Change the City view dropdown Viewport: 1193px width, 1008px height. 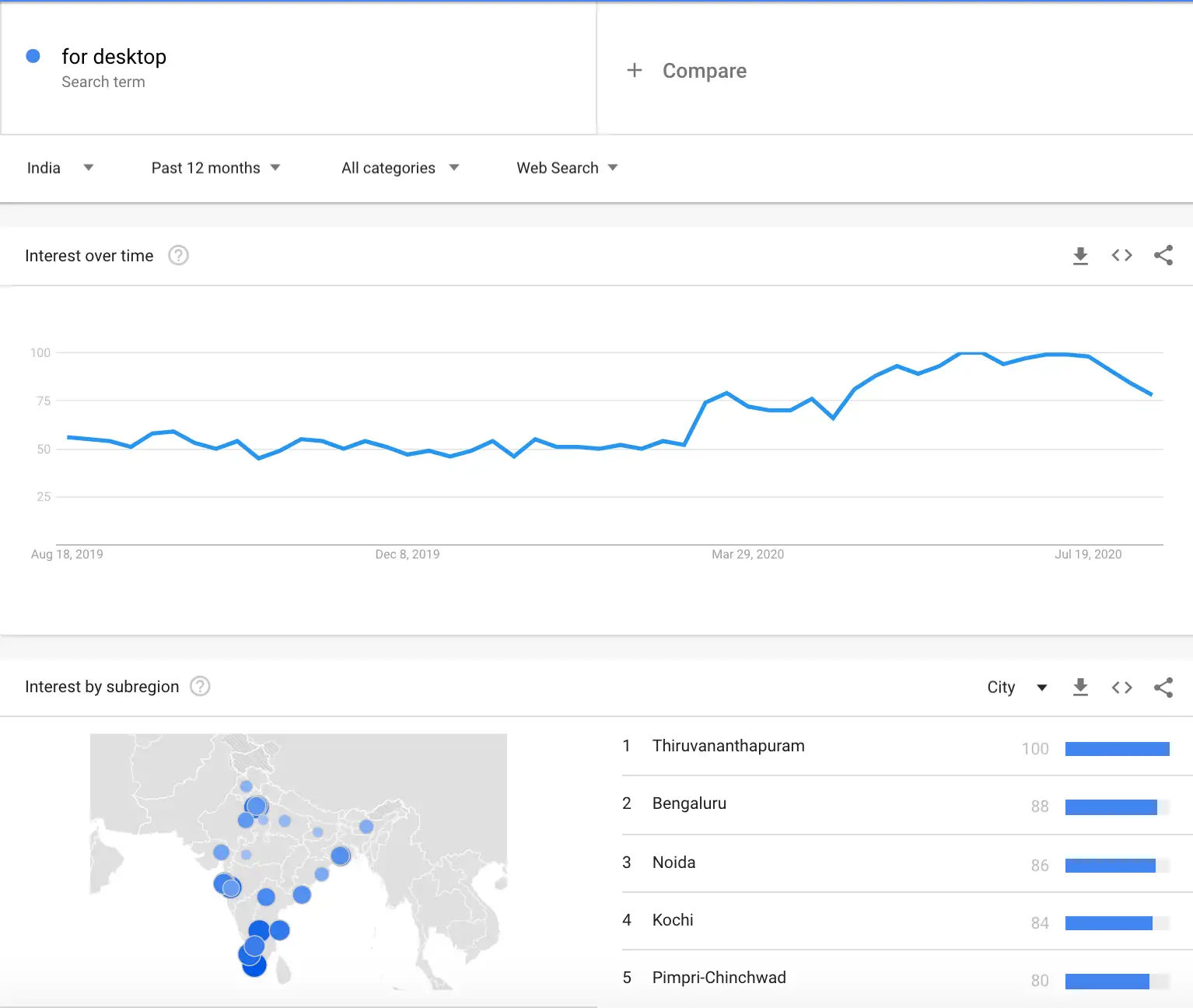(x=1016, y=688)
